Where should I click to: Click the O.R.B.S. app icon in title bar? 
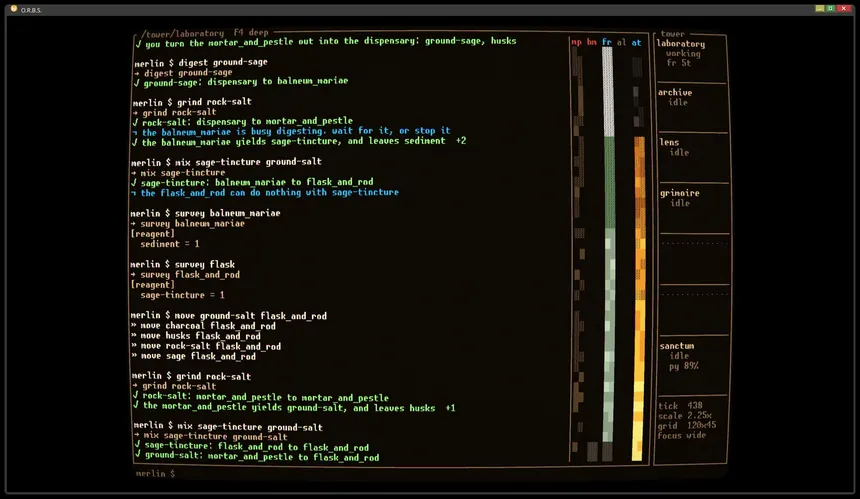[14, 9]
